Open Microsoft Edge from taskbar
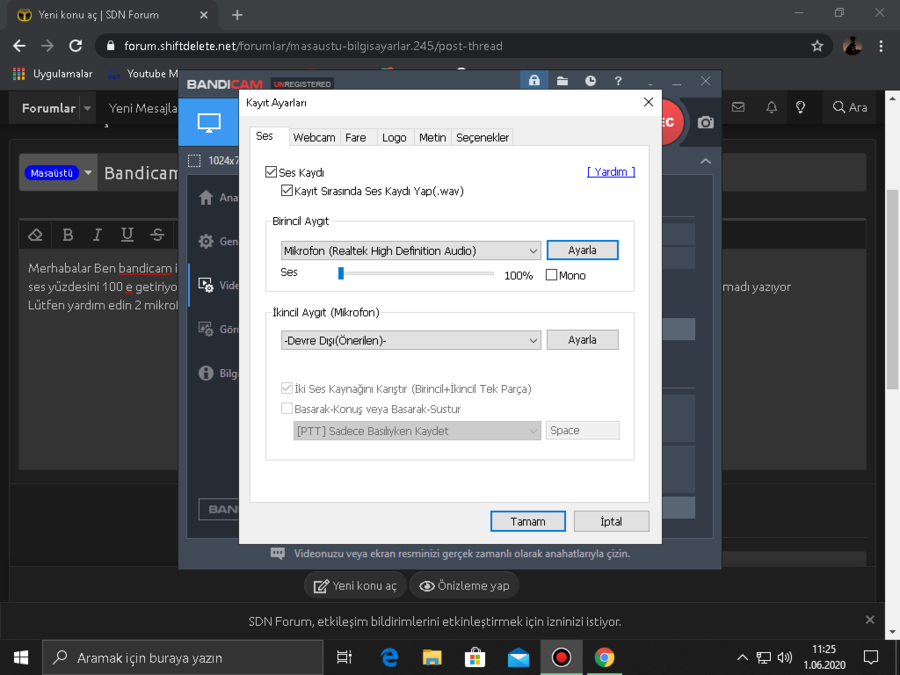 389,657
